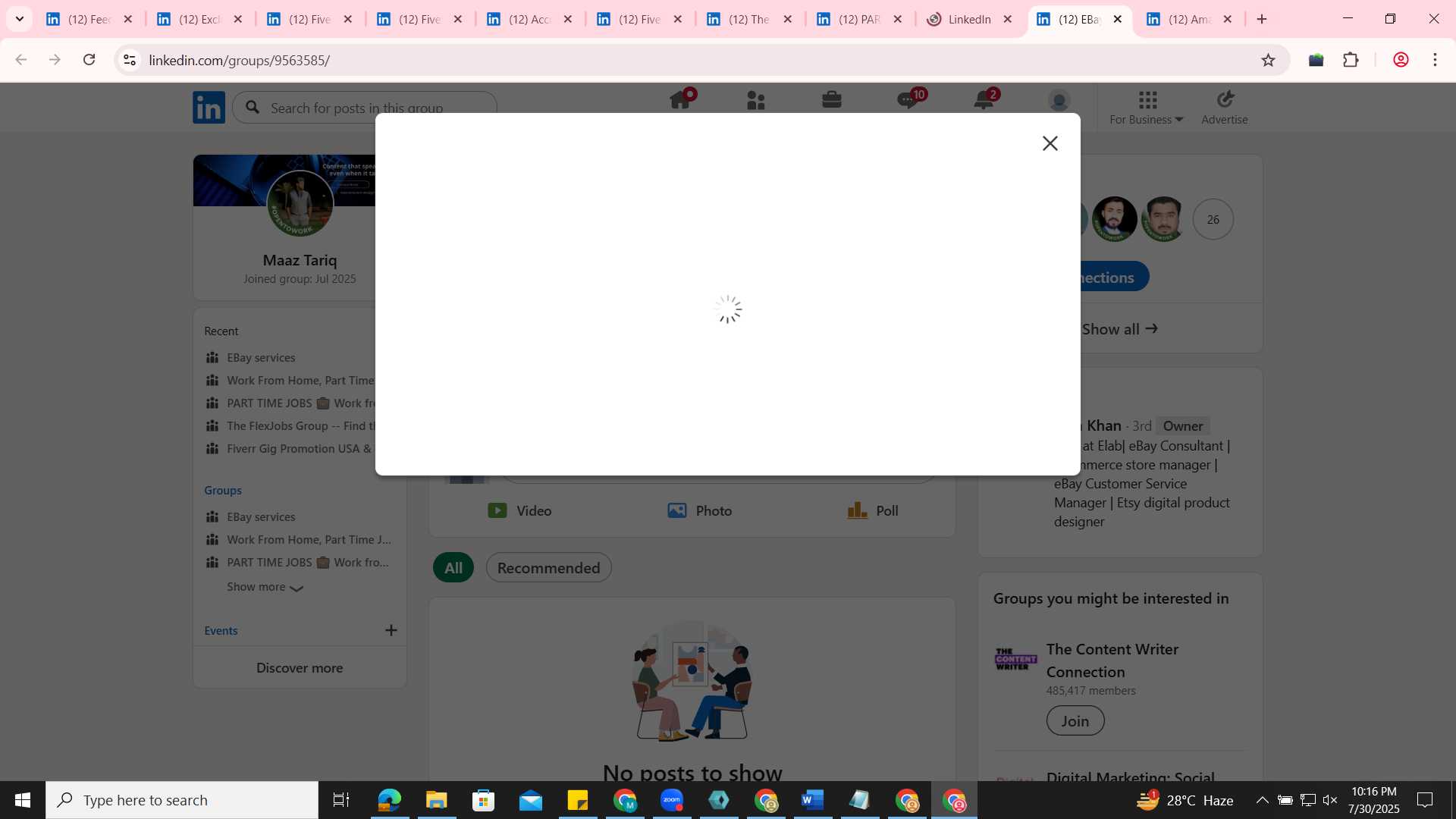Create a Poll post
The height and width of the screenshot is (819, 1456).
pyautogui.click(x=873, y=510)
